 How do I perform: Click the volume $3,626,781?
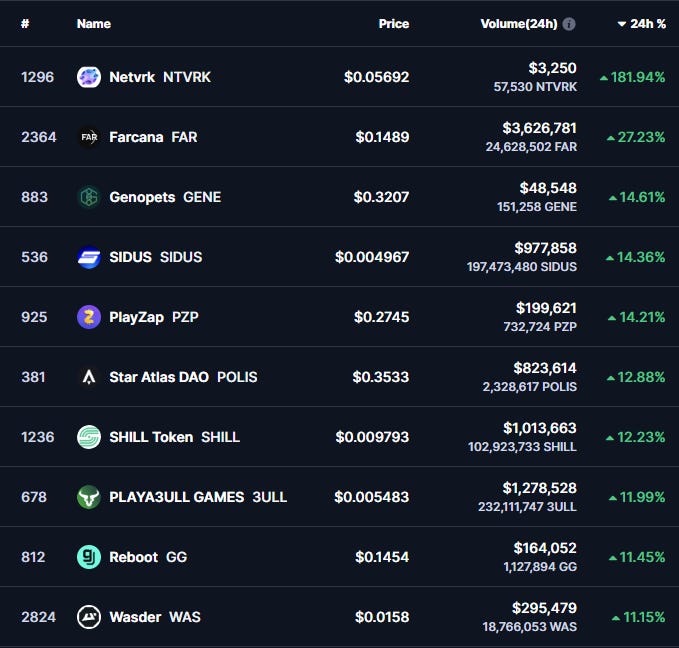click(540, 128)
